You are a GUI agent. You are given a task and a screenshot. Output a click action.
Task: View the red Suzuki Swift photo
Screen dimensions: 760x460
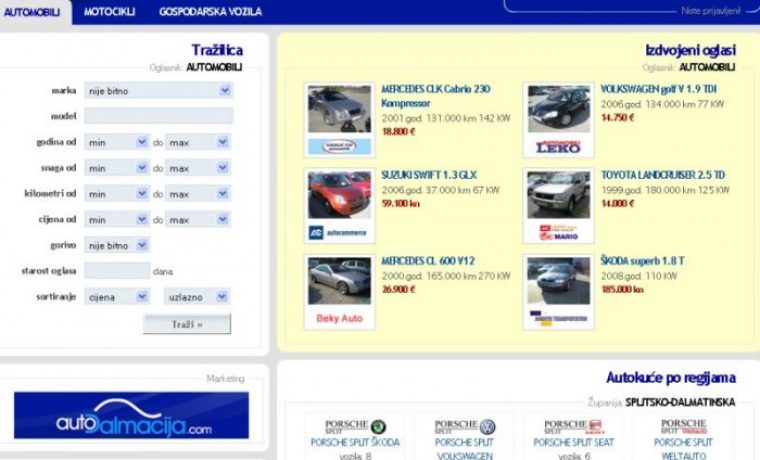pyautogui.click(x=339, y=195)
